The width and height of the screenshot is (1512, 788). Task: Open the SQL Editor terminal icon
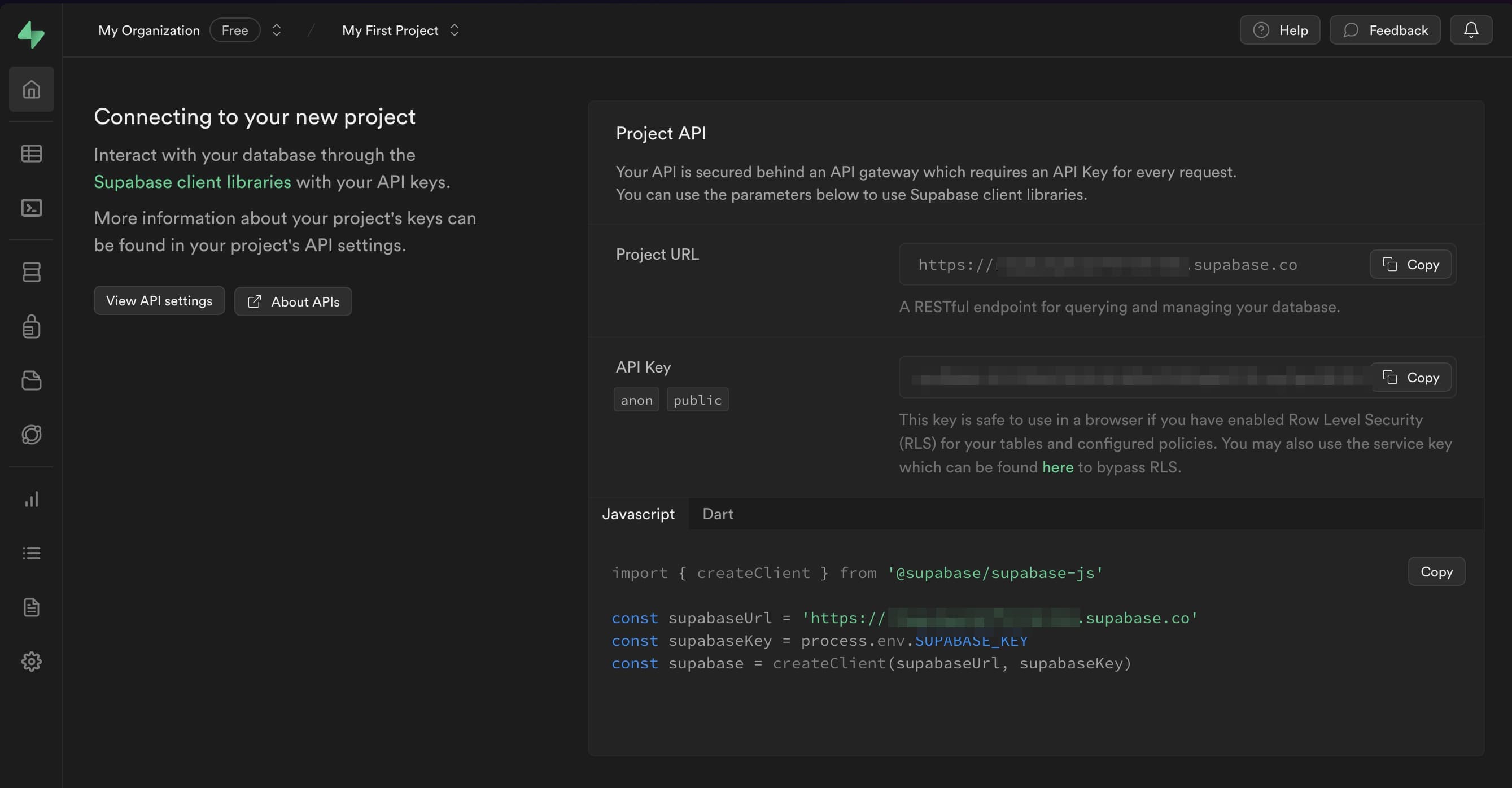click(31, 208)
